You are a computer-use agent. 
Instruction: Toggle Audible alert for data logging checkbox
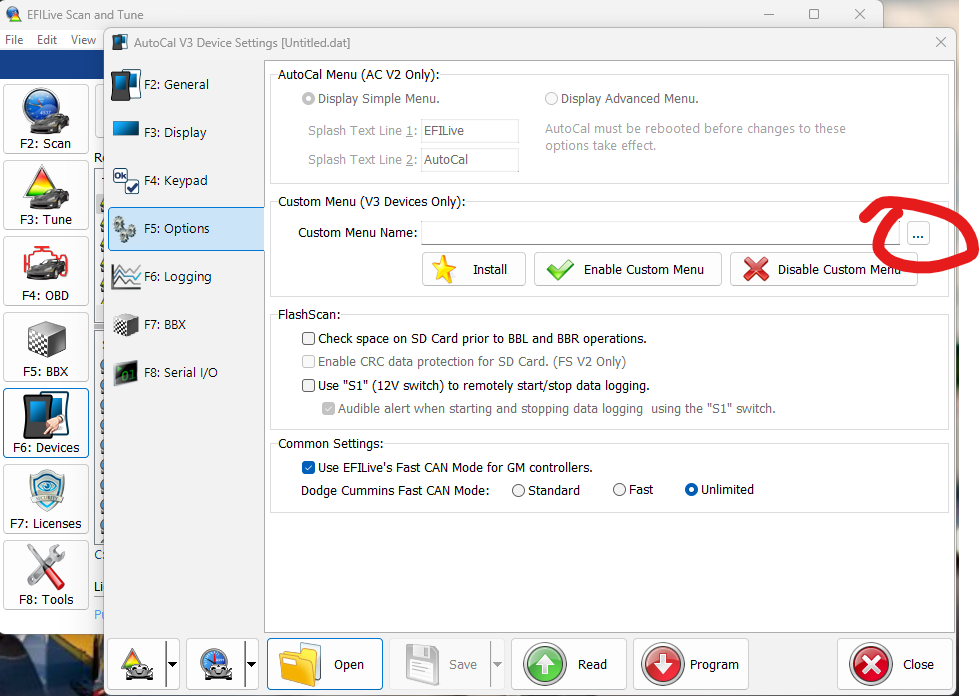(328, 409)
